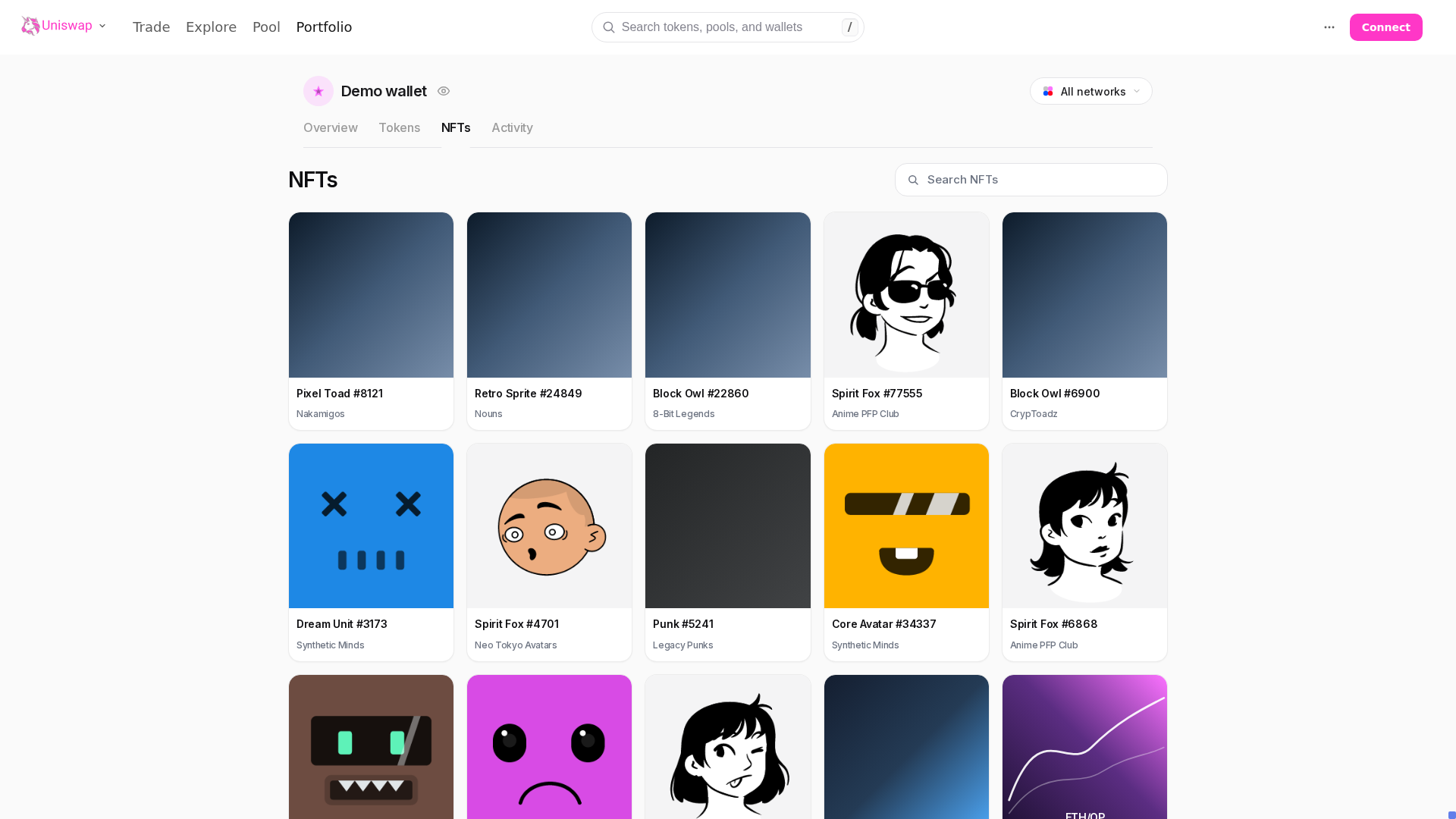1456x819 pixels.
Task: Open the Punk #5241 dark image
Action: [x=728, y=526]
